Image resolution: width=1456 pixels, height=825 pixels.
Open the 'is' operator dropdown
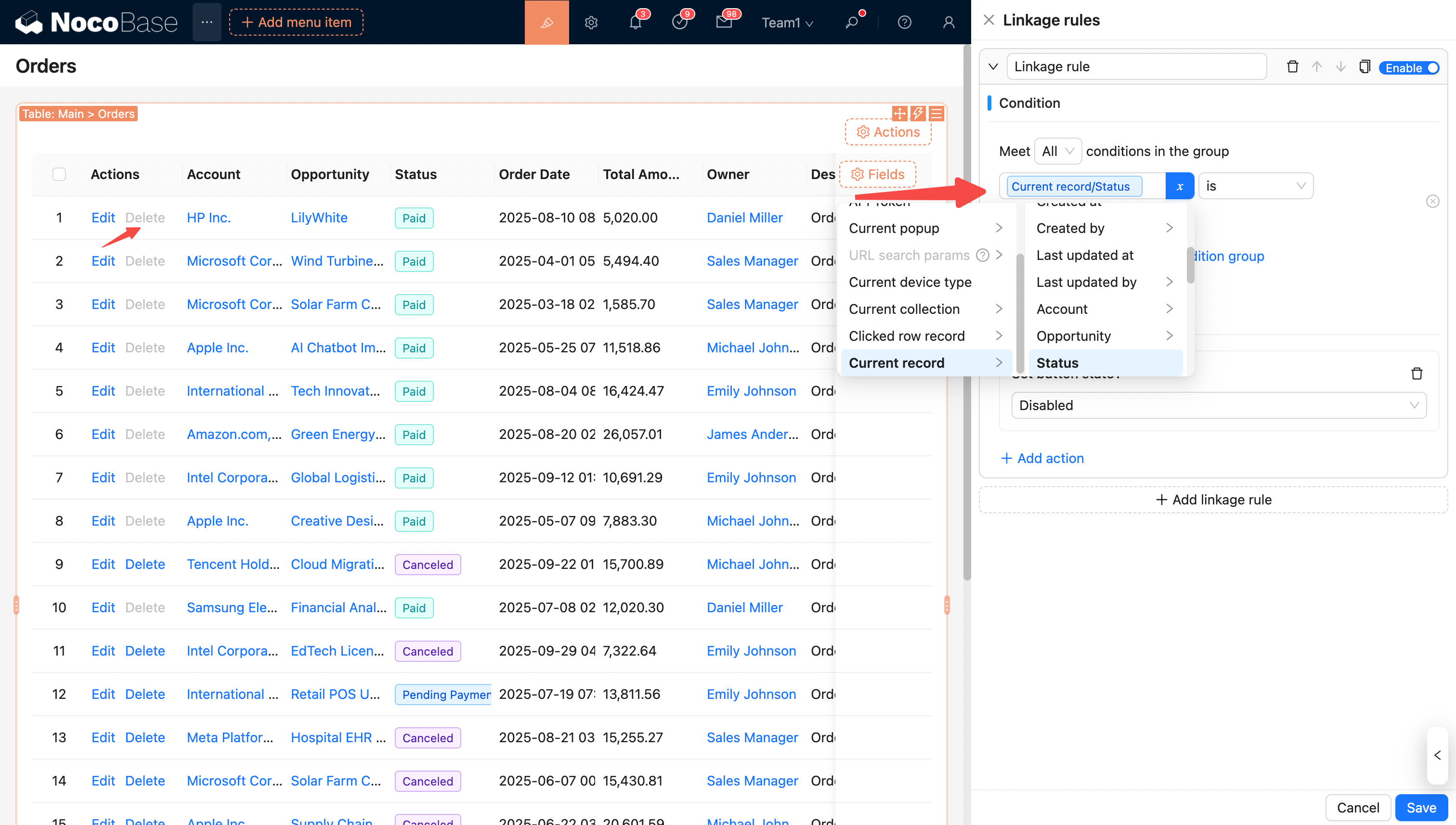tap(1255, 186)
